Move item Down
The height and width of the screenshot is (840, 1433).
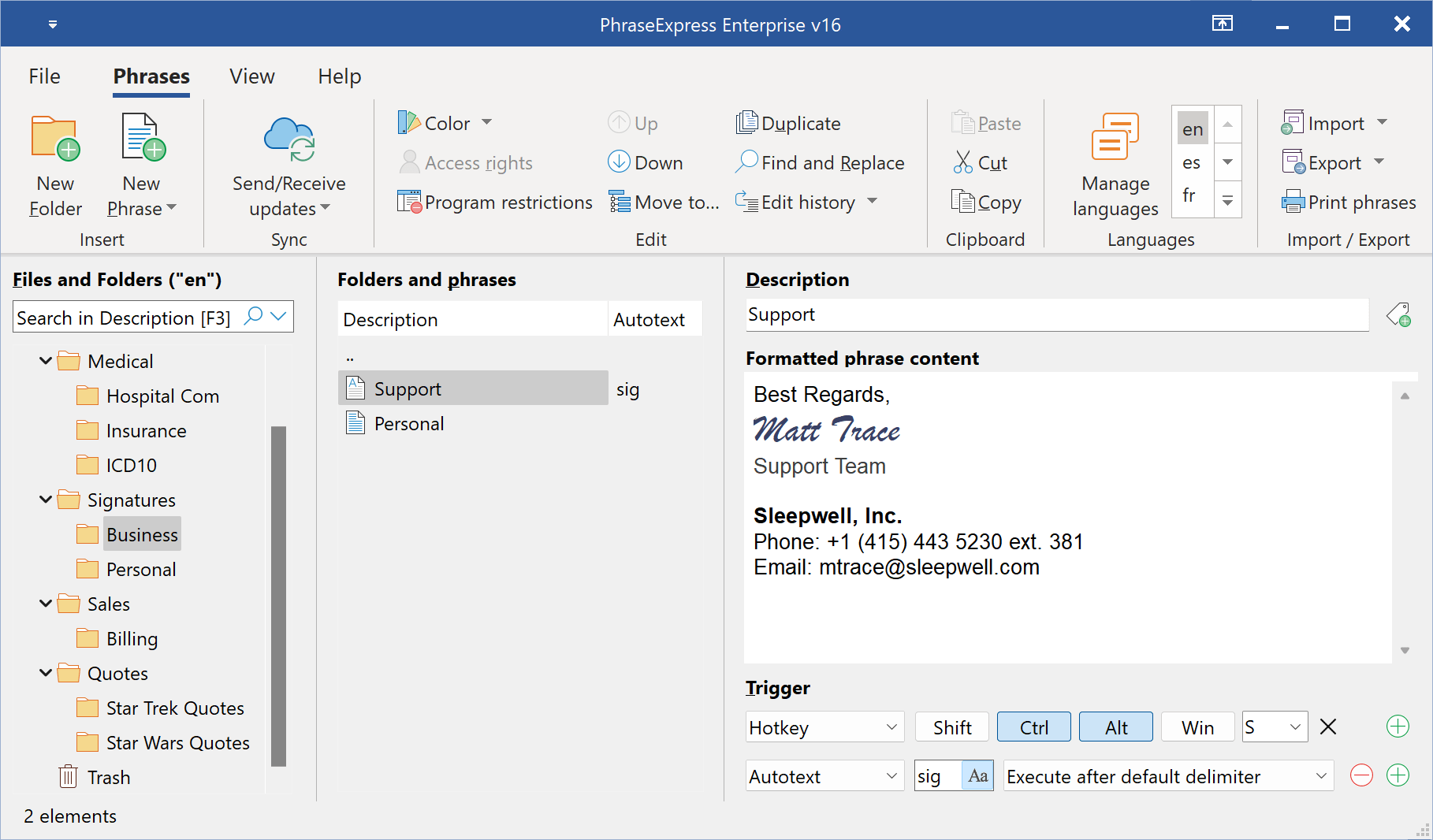[x=646, y=162]
